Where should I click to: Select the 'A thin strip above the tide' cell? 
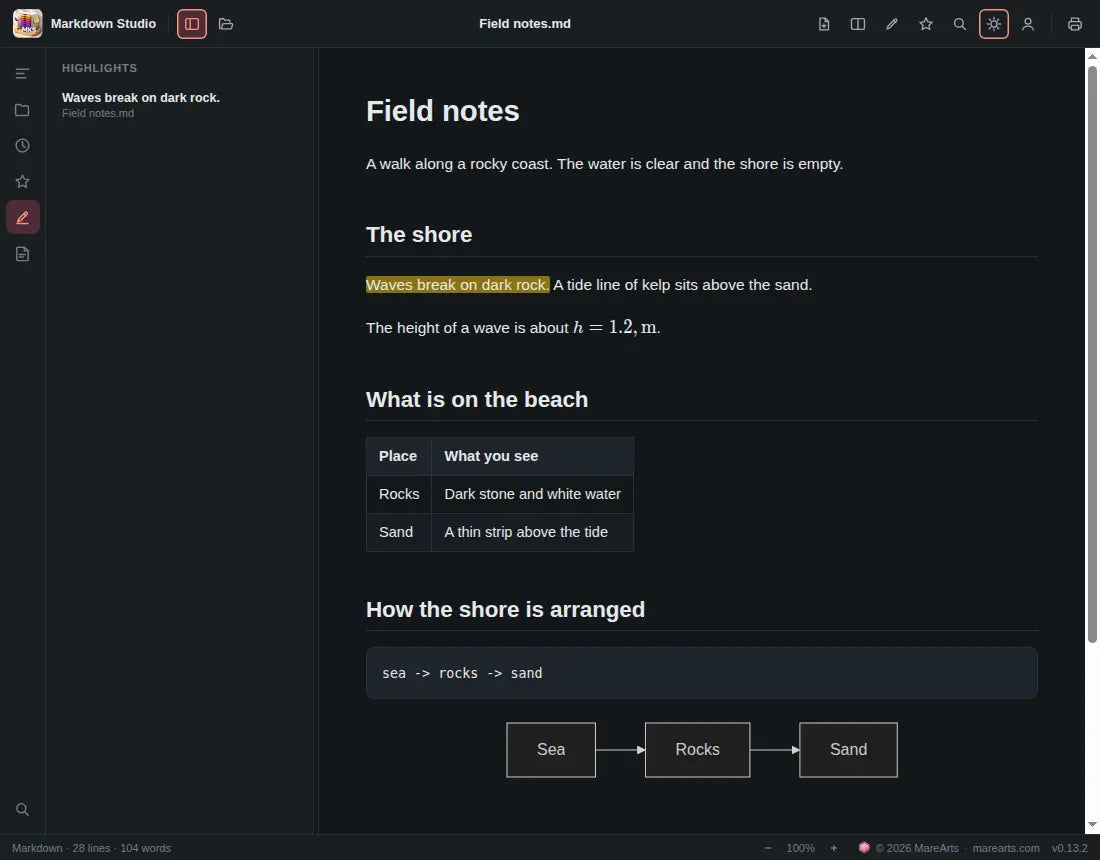(532, 532)
